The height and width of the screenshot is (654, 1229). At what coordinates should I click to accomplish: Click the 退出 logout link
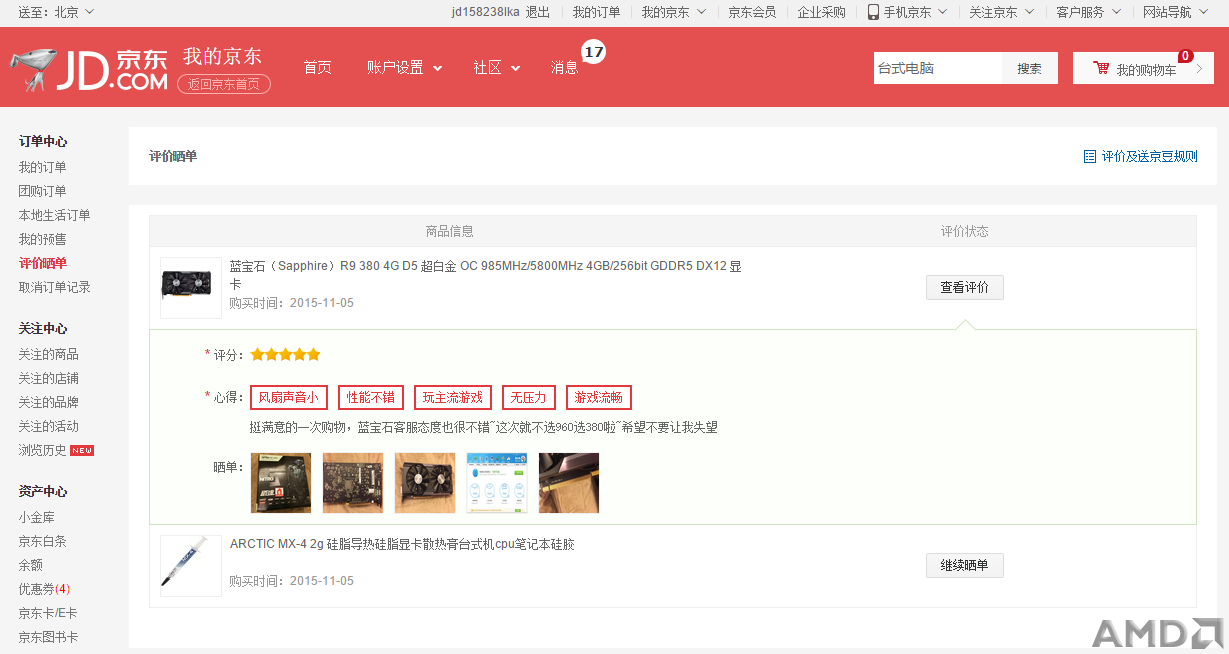[538, 12]
